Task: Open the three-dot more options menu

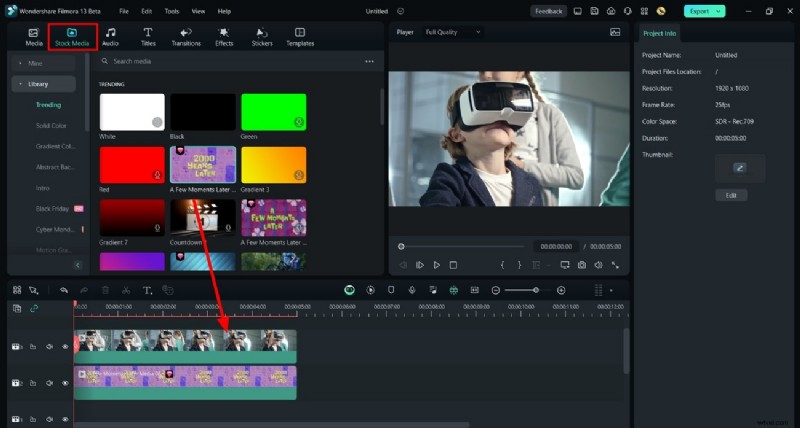Action: click(369, 61)
